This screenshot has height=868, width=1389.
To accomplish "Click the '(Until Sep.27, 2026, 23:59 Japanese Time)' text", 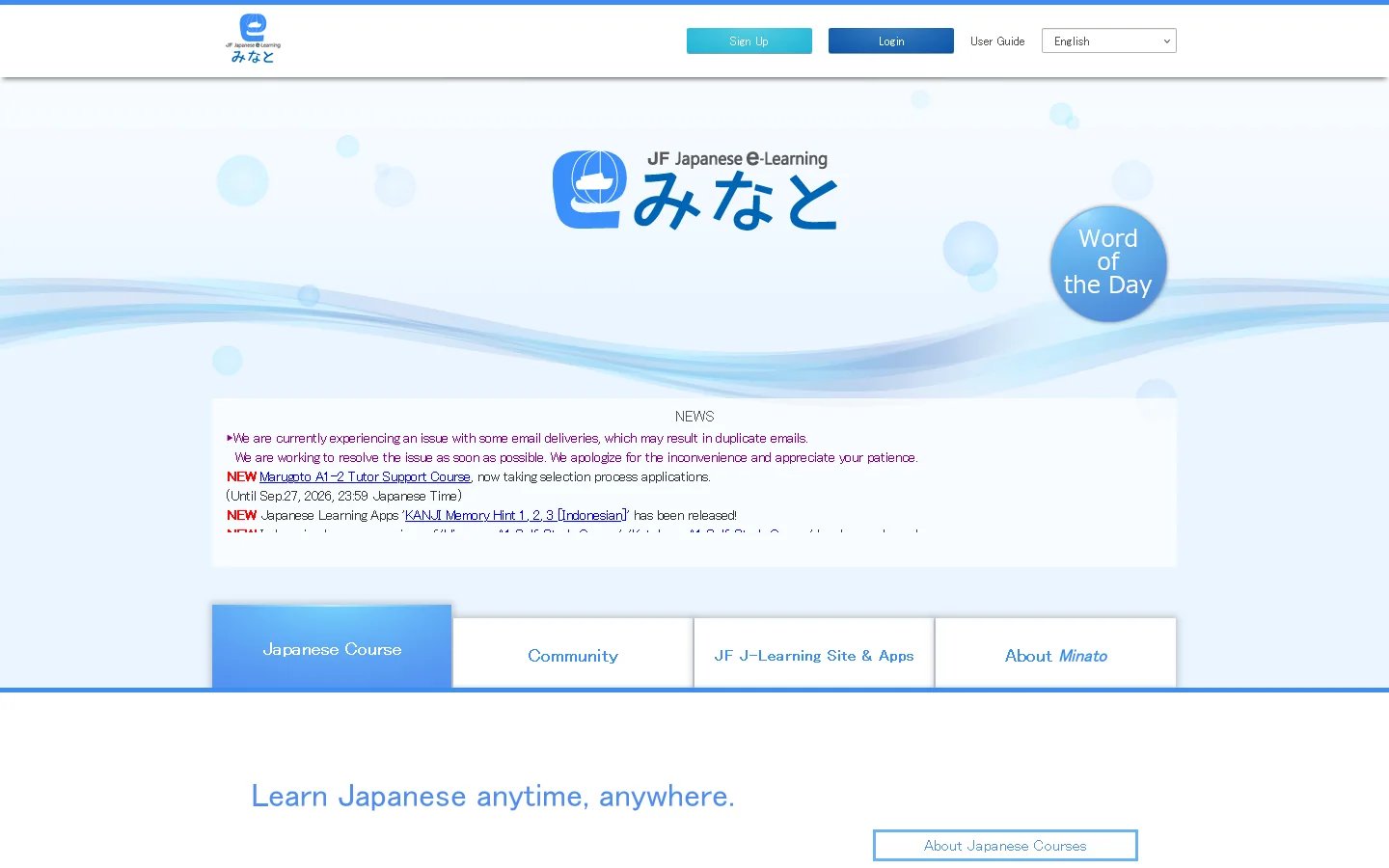I will click(x=344, y=496).
